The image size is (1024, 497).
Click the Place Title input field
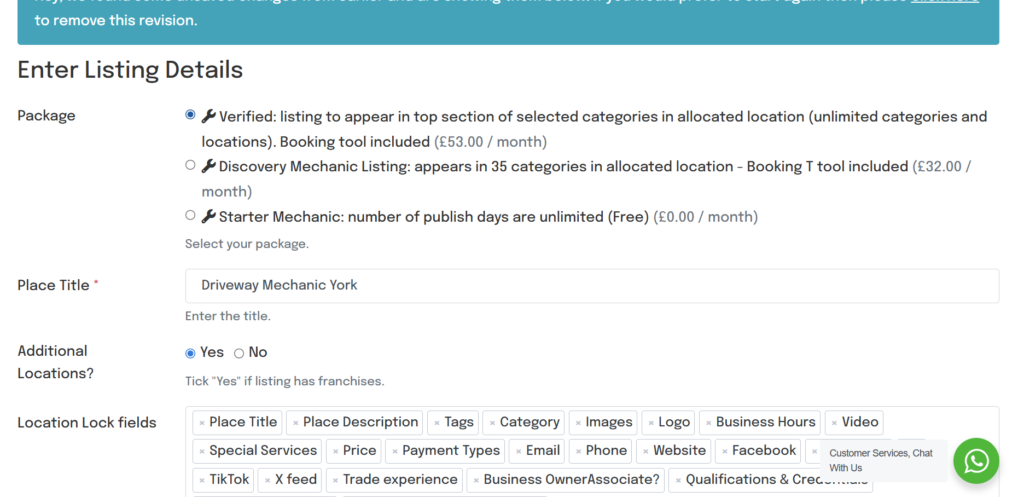591,286
